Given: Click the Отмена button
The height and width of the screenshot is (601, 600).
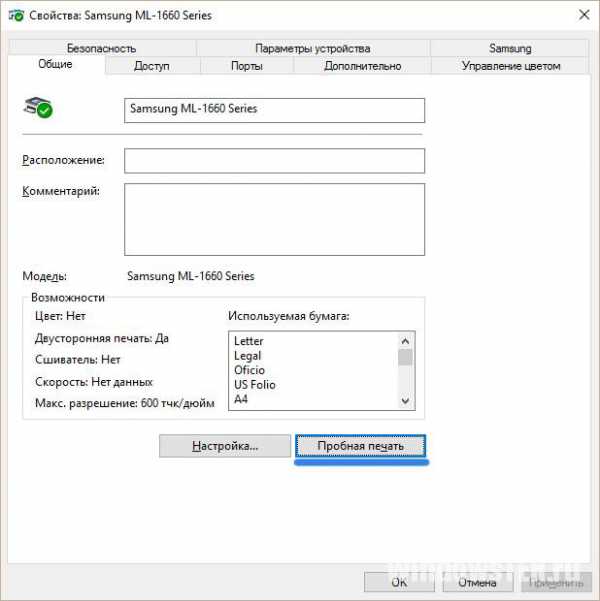Looking at the screenshot, I should point(478,582).
